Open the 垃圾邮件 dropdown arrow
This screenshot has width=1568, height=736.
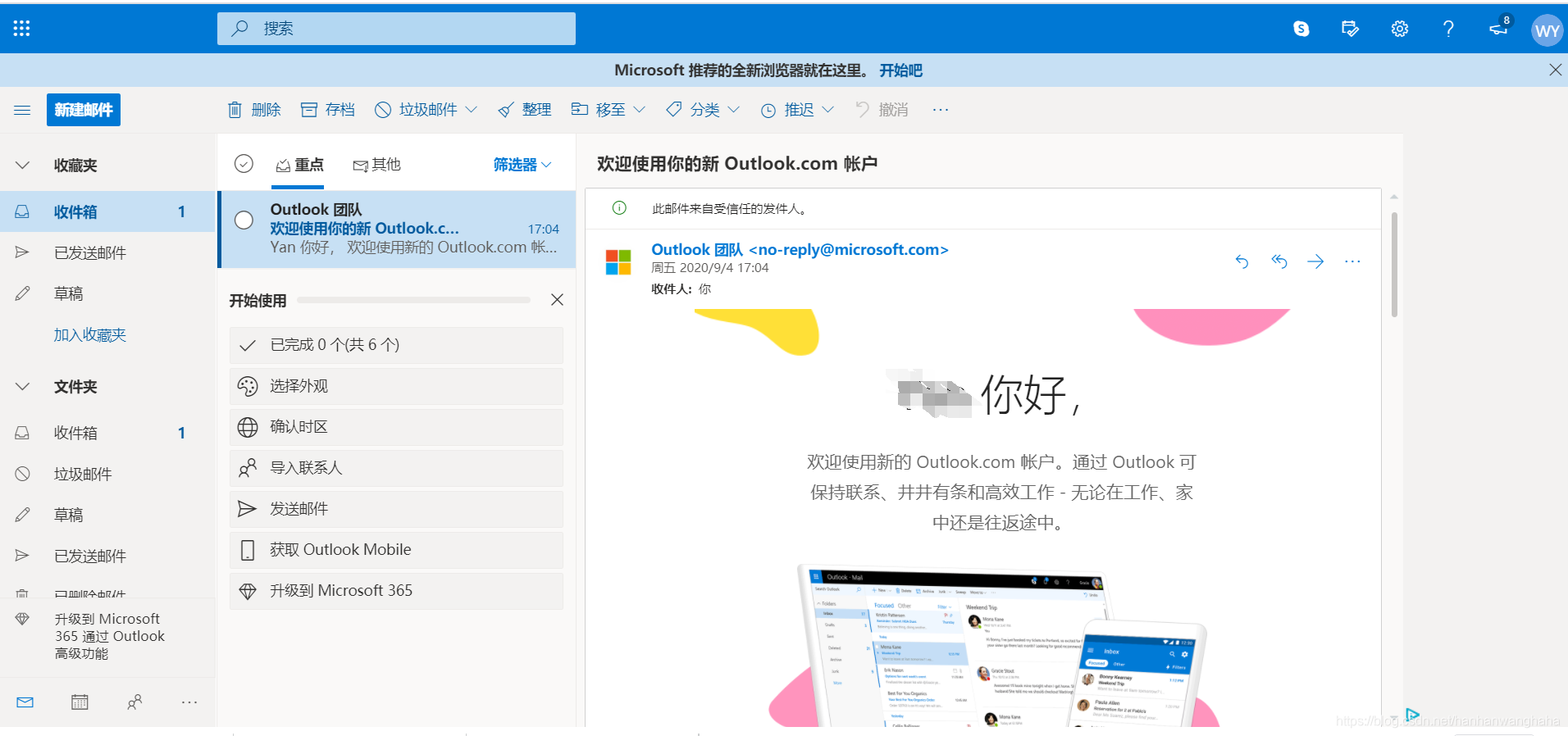point(471,110)
